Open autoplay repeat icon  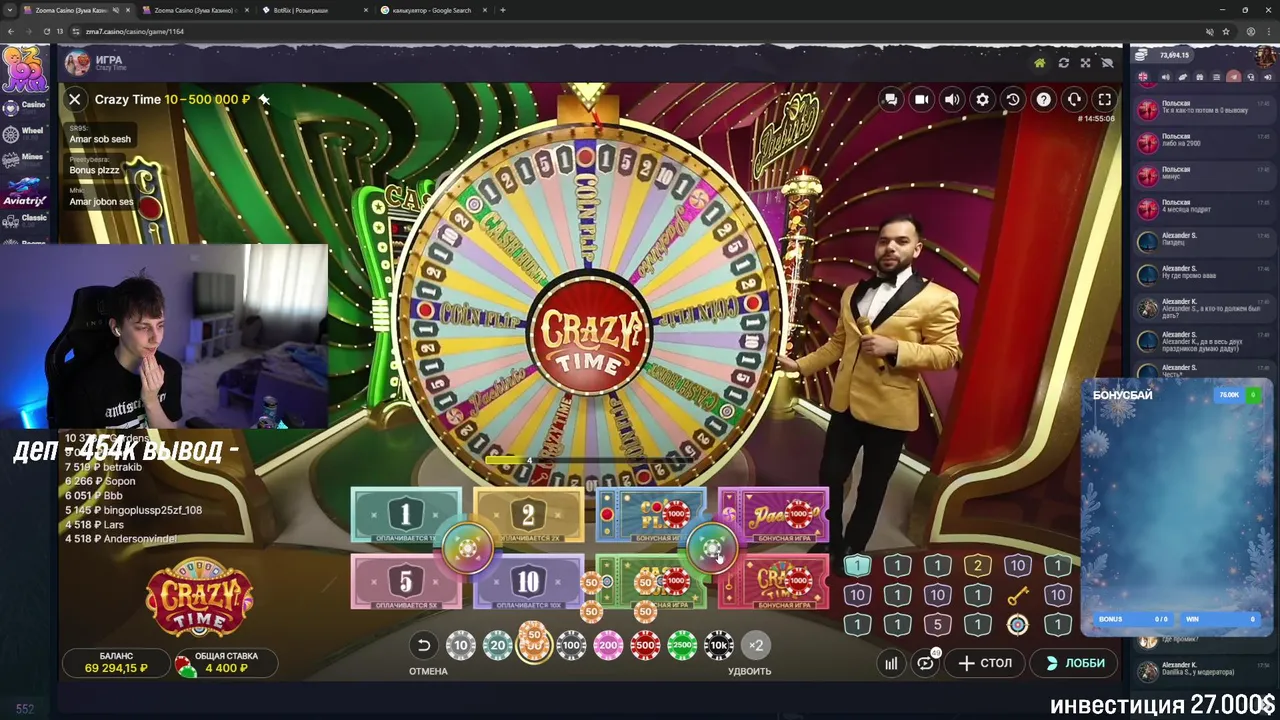click(925, 663)
